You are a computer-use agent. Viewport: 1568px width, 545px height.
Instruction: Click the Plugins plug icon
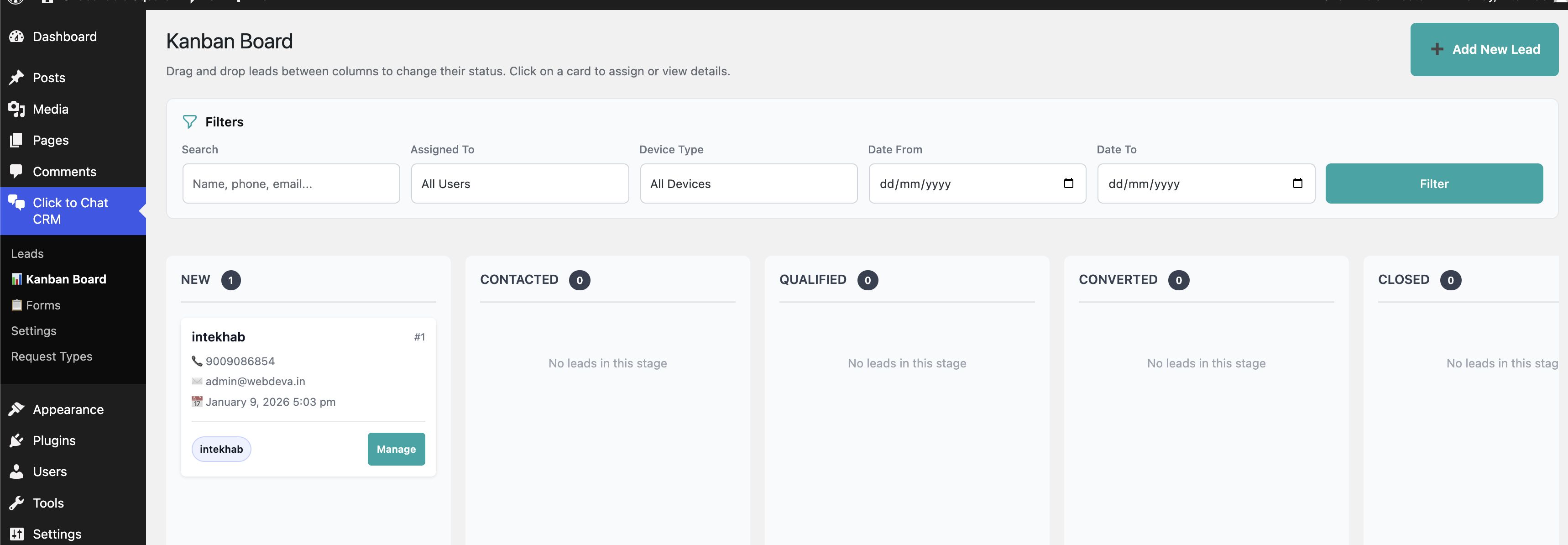[16, 440]
